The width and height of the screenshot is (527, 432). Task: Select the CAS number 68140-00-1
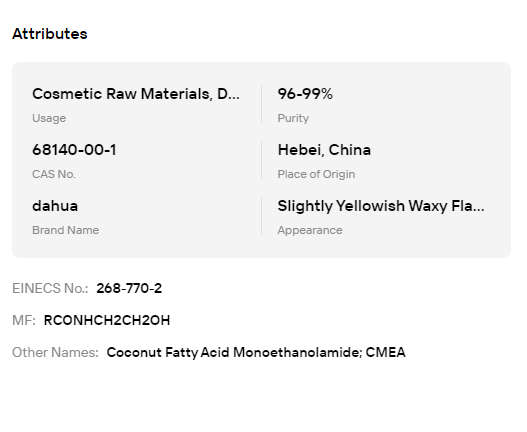pyautogui.click(x=74, y=150)
